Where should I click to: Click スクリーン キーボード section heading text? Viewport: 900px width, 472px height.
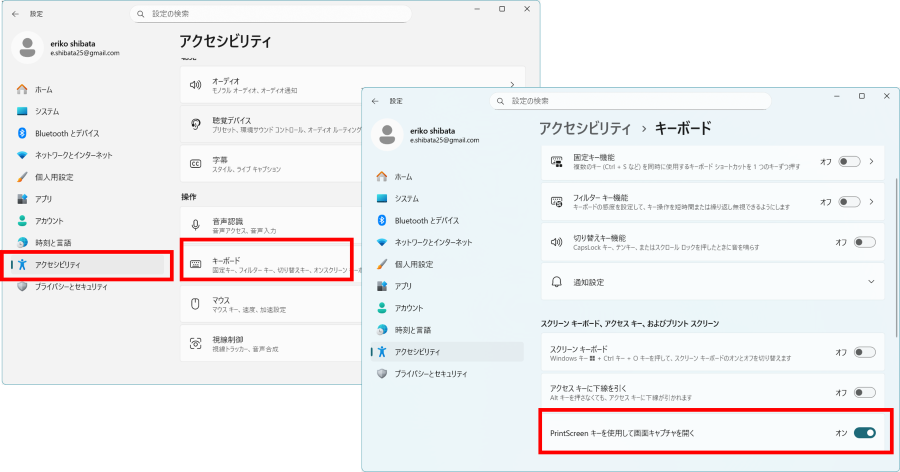pyautogui.click(x=630, y=324)
